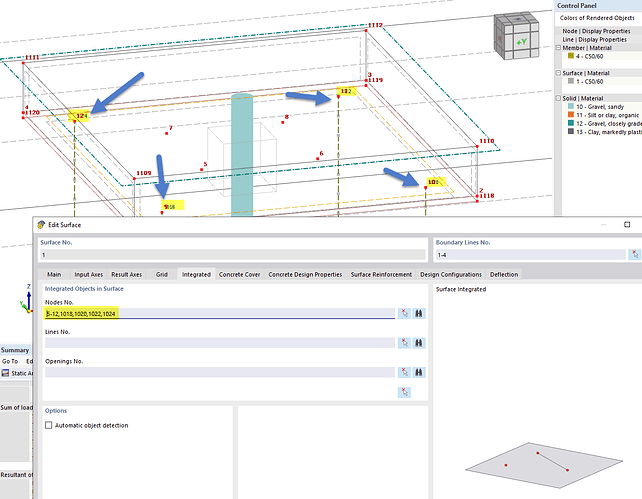Click binoculars icon beside Lines No. field

point(420,343)
